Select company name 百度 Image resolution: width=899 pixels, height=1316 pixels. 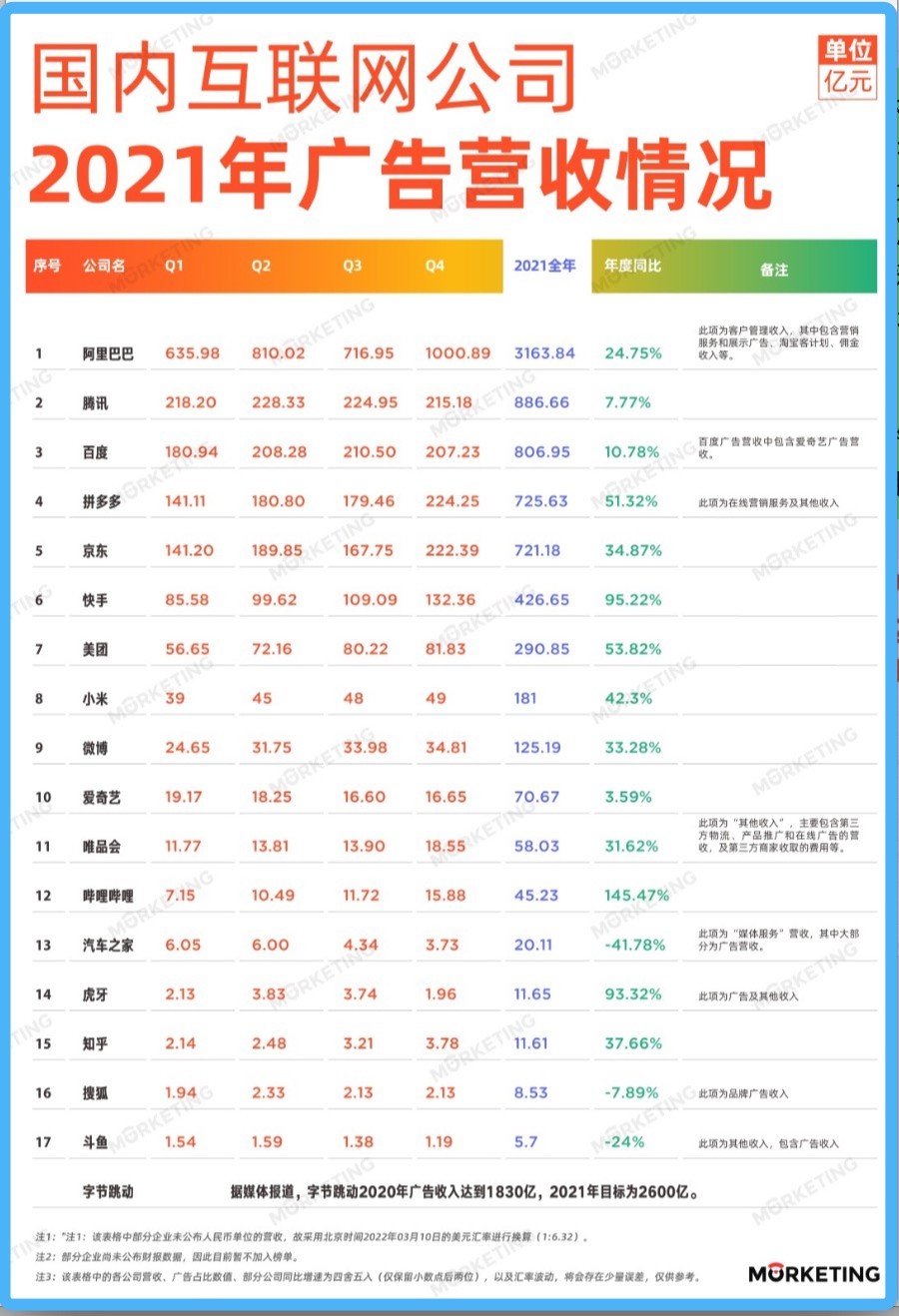pyautogui.click(x=95, y=452)
